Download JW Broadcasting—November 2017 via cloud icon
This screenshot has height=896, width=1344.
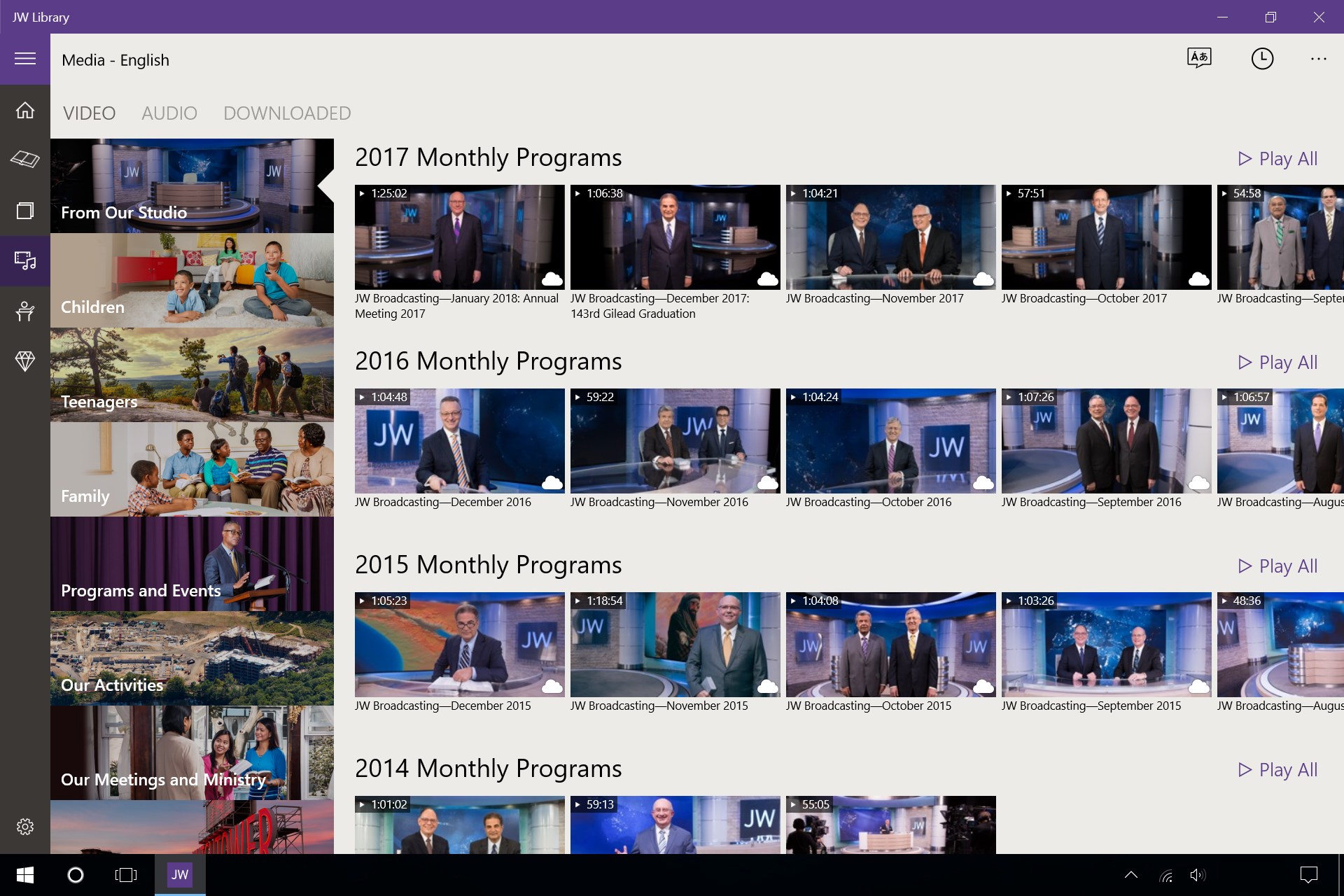click(x=983, y=279)
